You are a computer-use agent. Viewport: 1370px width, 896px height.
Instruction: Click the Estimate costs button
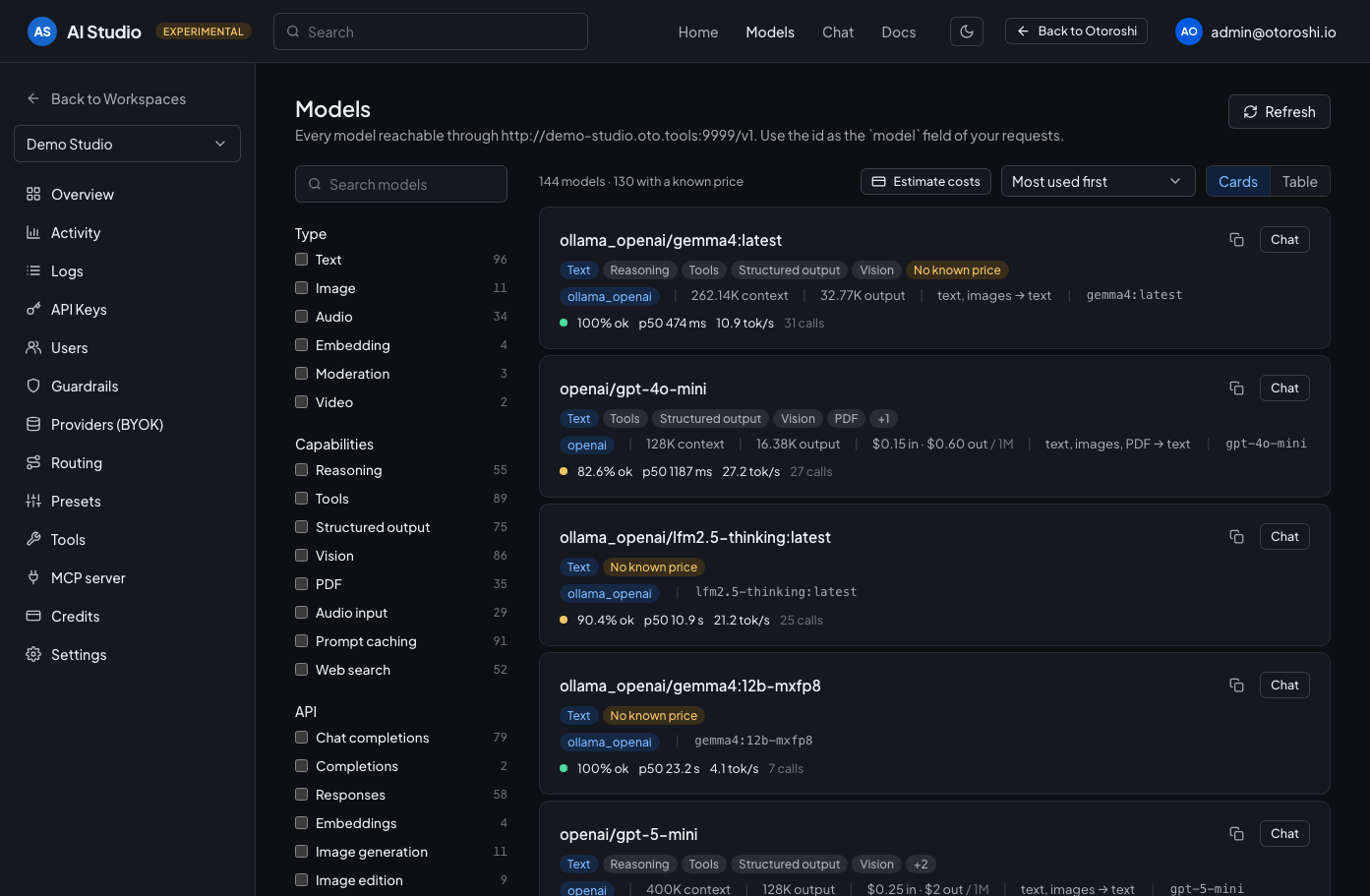click(925, 181)
